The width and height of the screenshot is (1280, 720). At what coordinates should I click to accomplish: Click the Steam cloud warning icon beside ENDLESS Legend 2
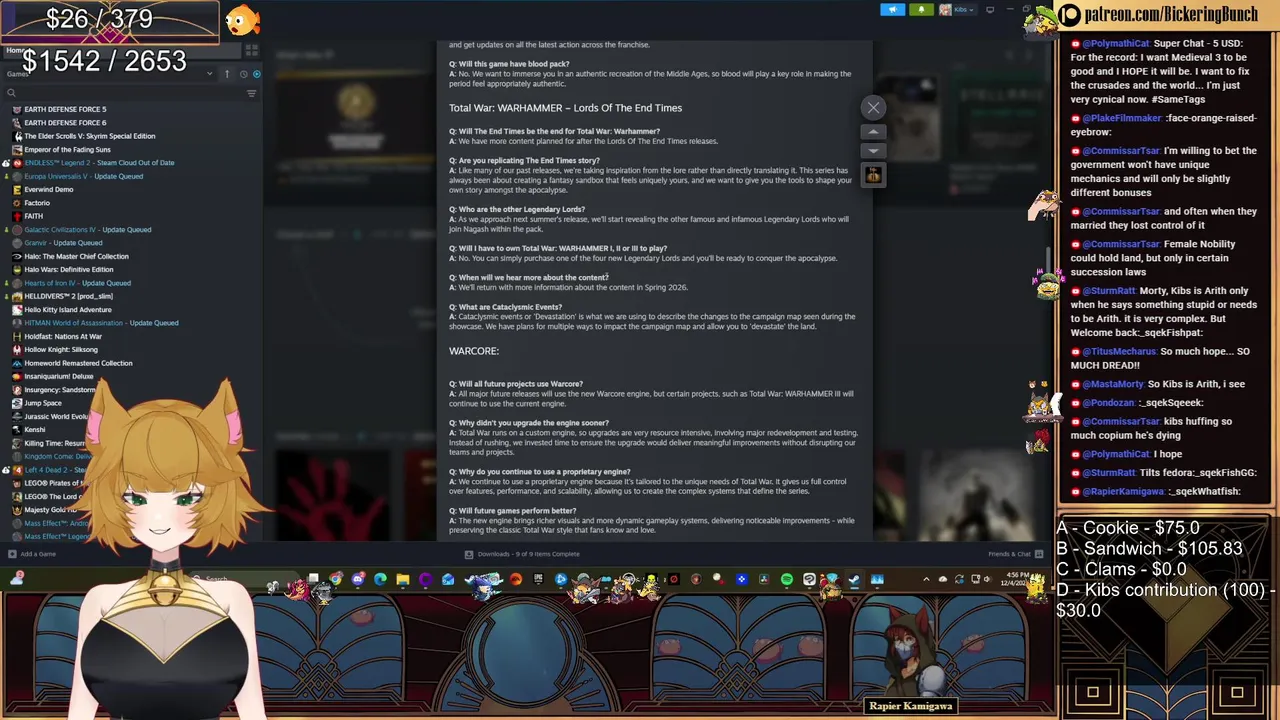click(x=6, y=162)
